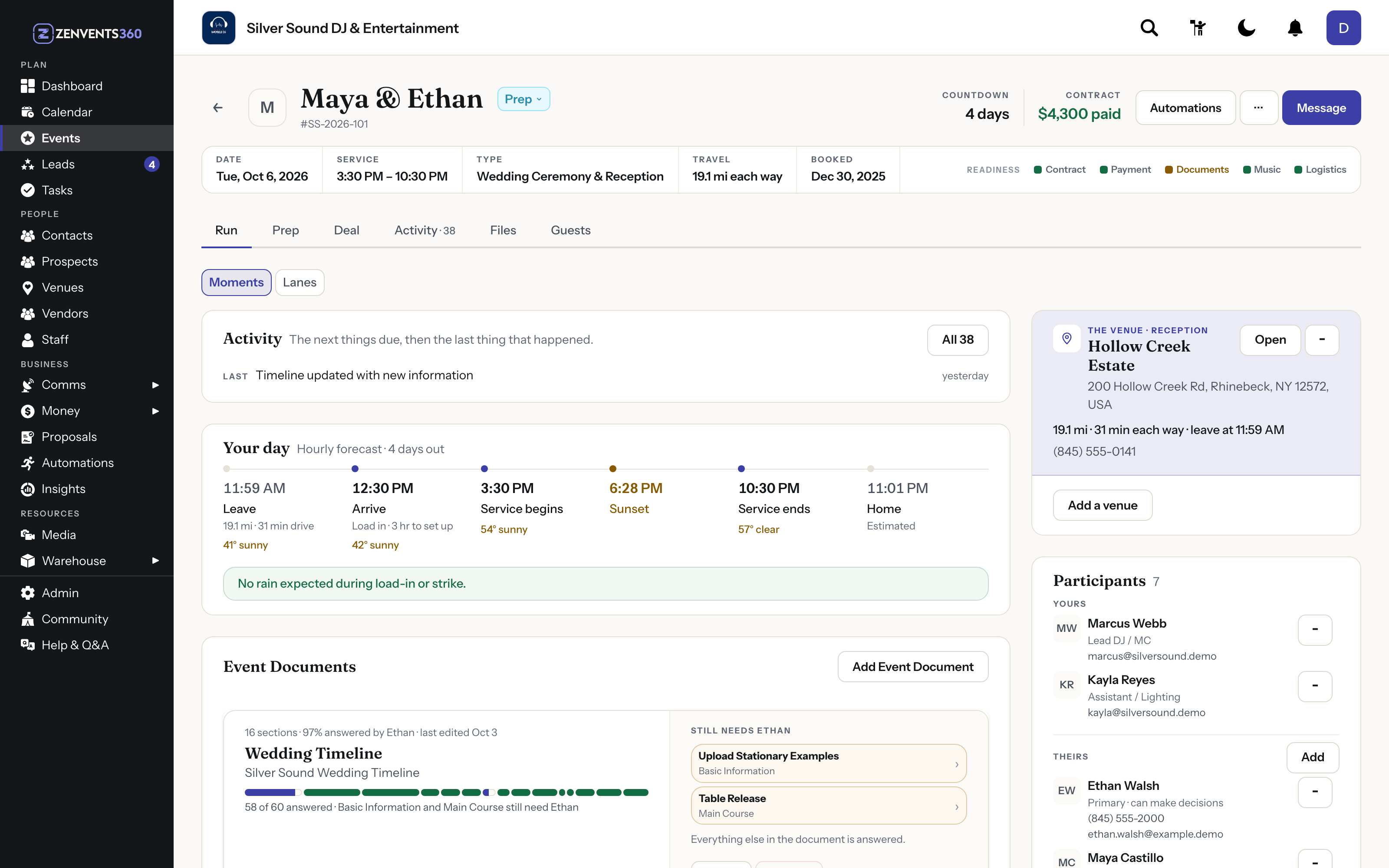Switch to the Files tab
The height and width of the screenshot is (868, 1389).
point(503,230)
